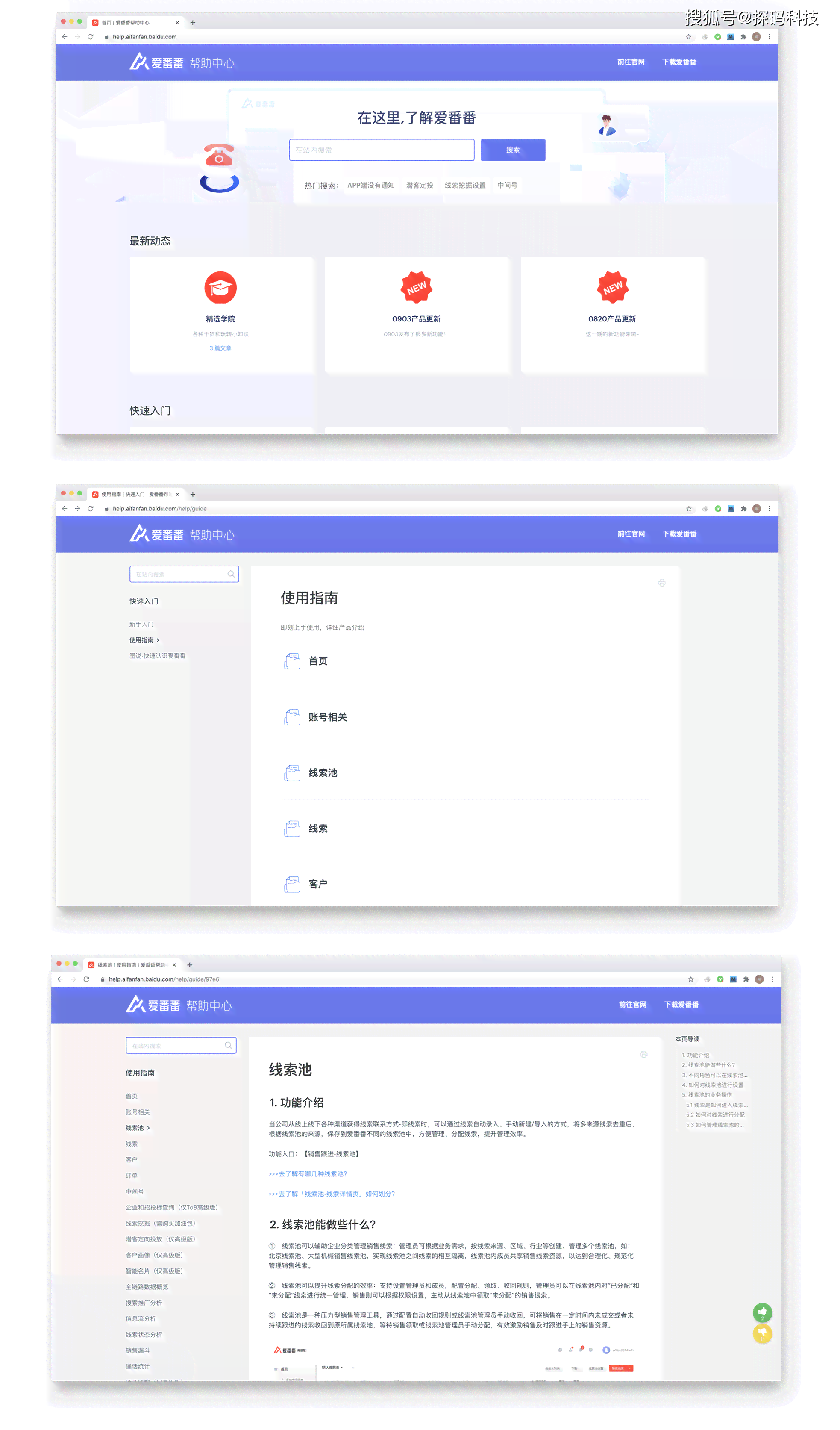
Task: Click the address bar in the homepage window
Action: [391, 37]
